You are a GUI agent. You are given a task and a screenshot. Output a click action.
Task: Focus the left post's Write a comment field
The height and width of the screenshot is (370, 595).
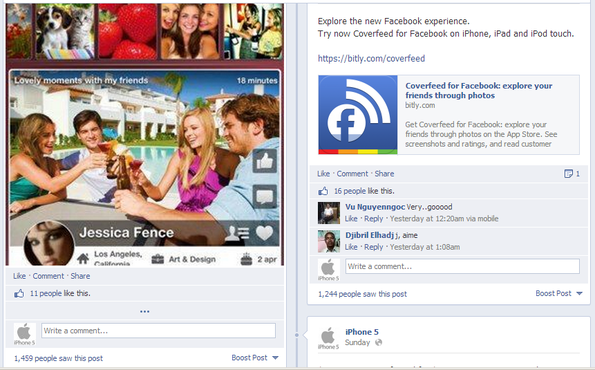[x=158, y=331]
